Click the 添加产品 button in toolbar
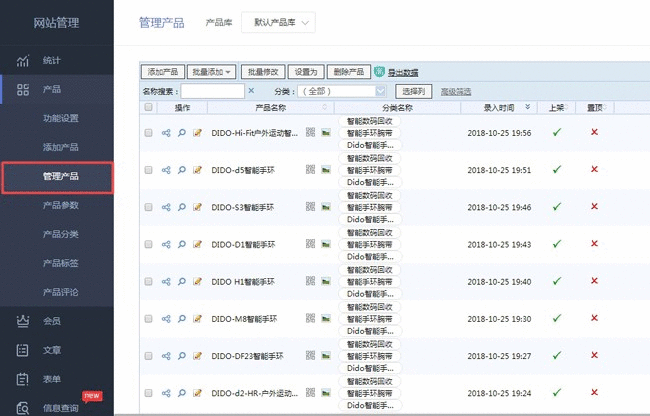This screenshot has height=416, width=650. (162, 72)
